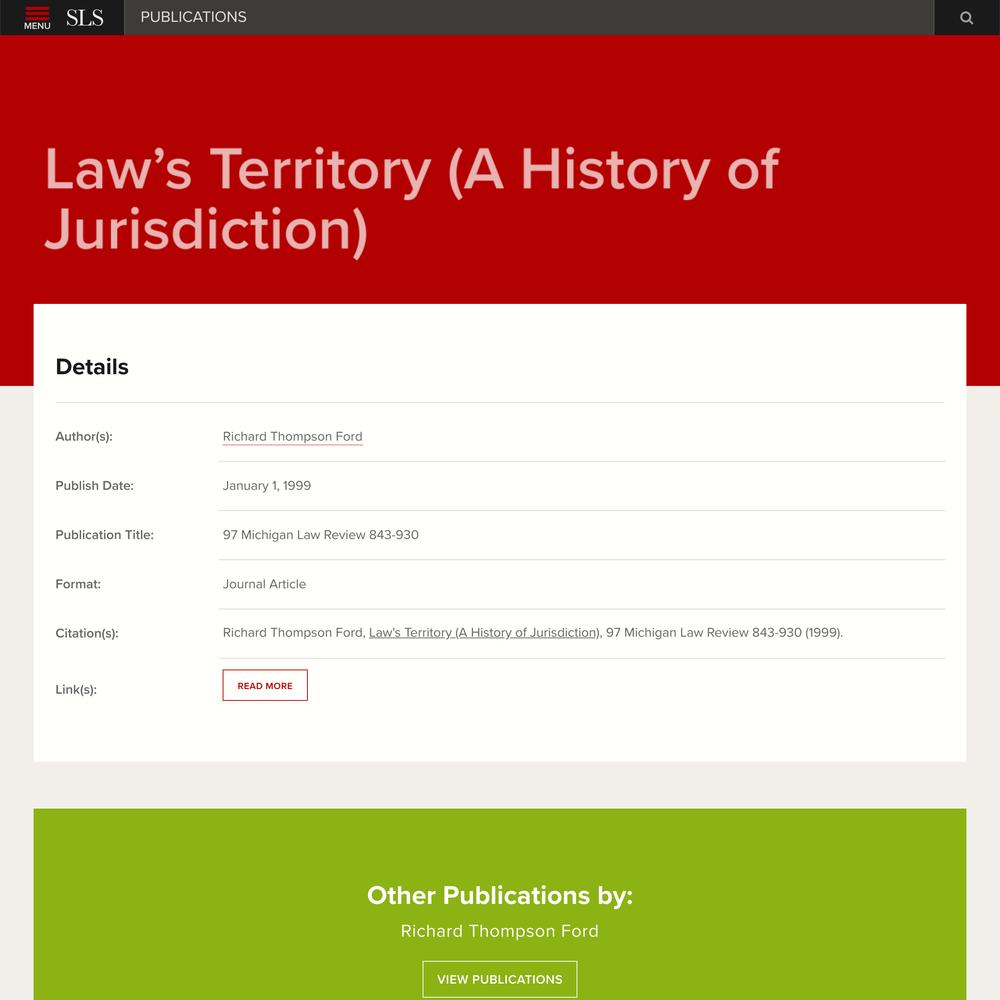The image size is (1000, 1000).
Task: Go to PUBLICATIONS section header
Action: coord(193,17)
